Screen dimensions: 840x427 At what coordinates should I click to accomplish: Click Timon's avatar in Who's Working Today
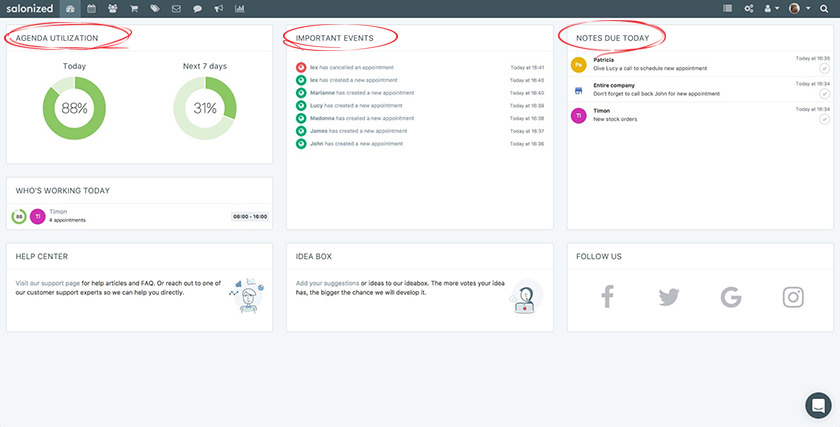(x=38, y=216)
